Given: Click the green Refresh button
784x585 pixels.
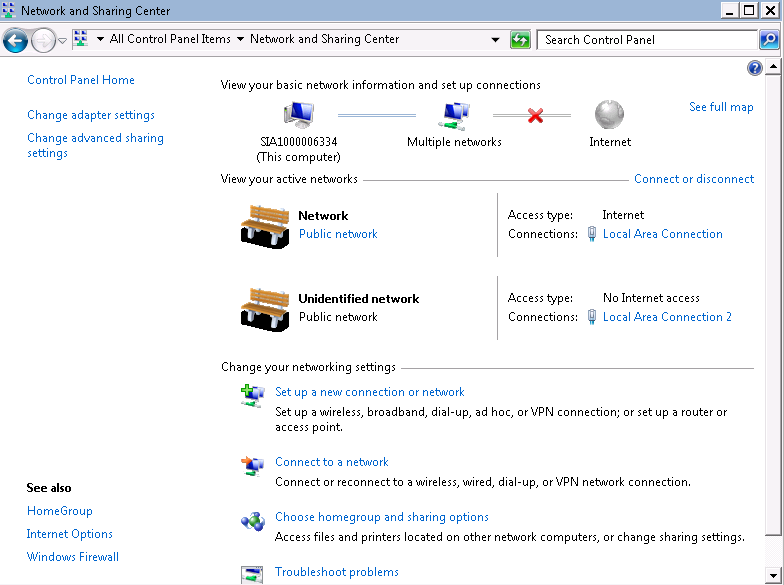Looking at the screenshot, I should [520, 40].
